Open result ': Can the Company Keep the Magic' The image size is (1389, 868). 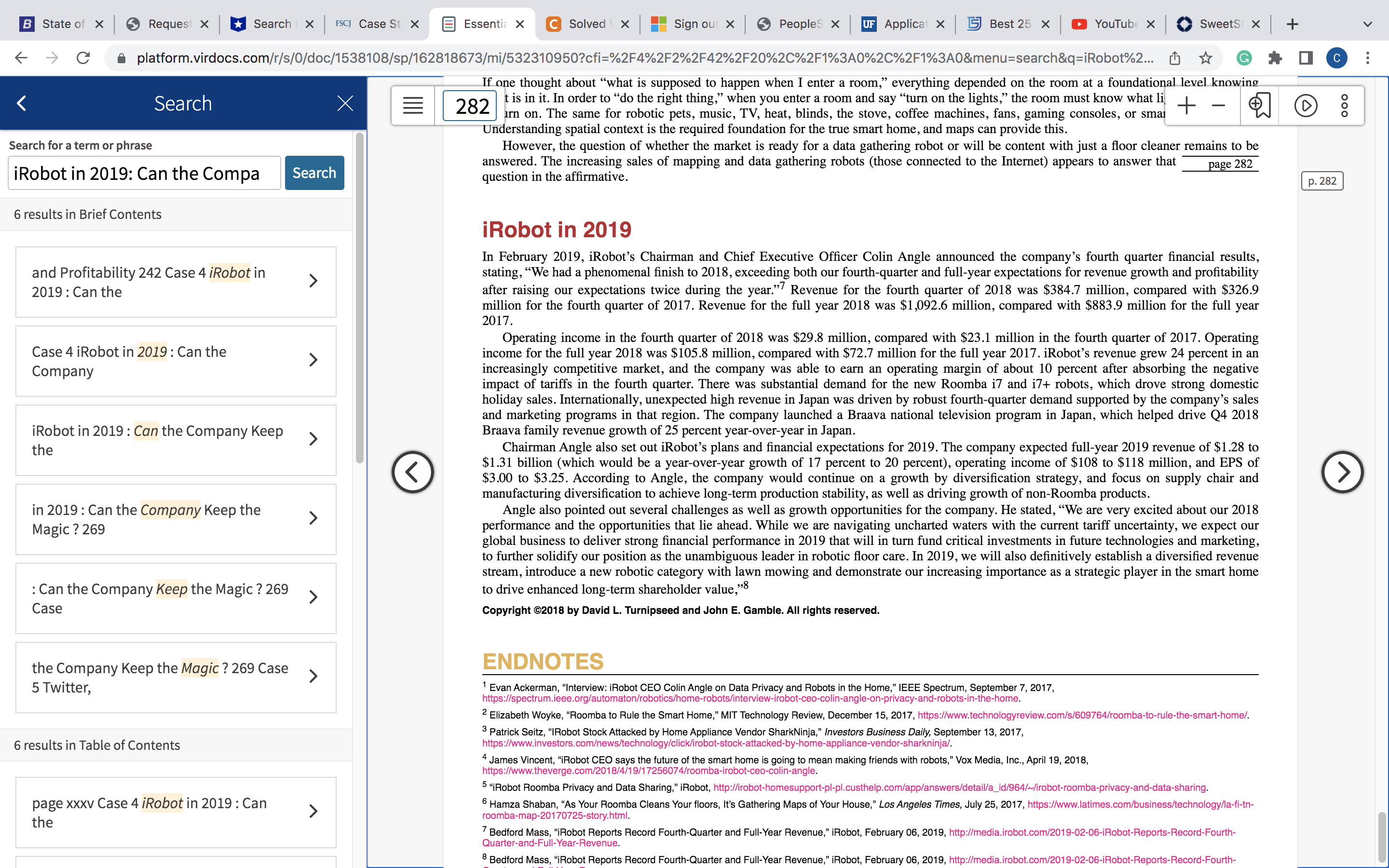point(176,598)
